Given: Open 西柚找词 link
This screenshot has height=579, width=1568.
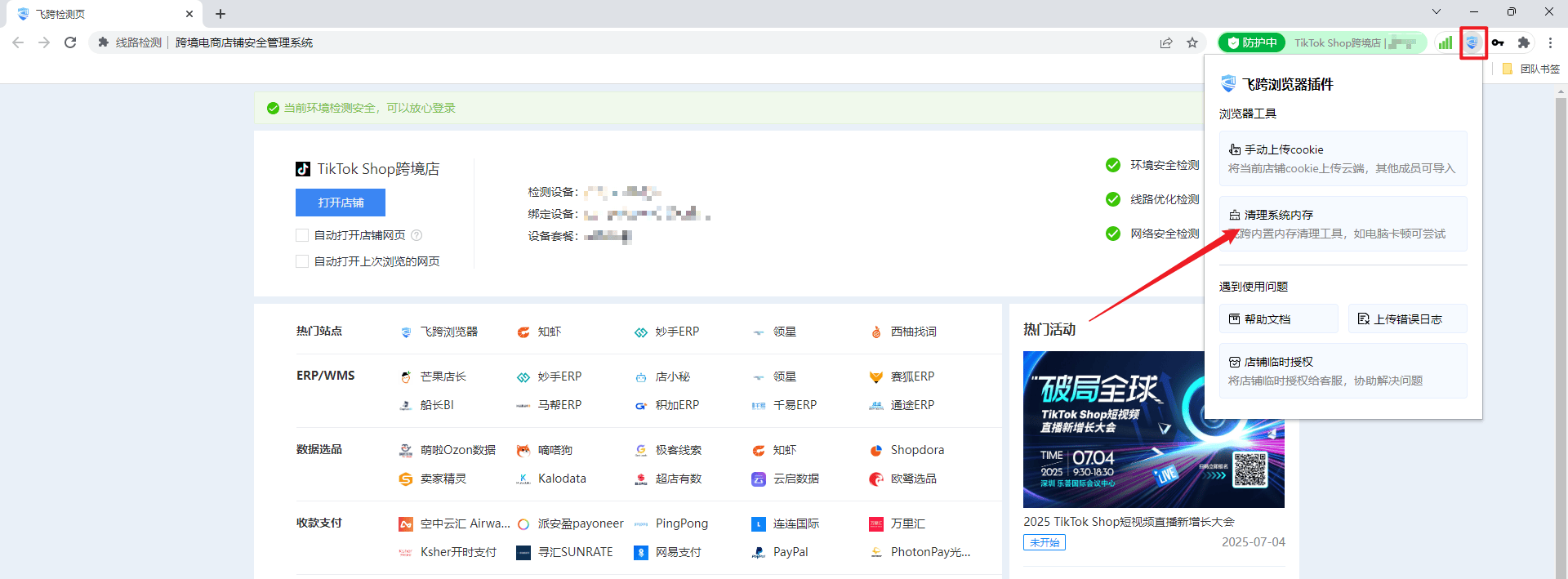Looking at the screenshot, I should [x=903, y=332].
